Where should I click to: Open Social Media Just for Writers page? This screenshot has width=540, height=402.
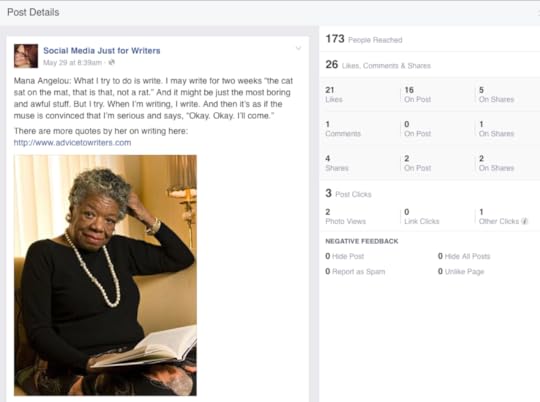[x=102, y=51]
